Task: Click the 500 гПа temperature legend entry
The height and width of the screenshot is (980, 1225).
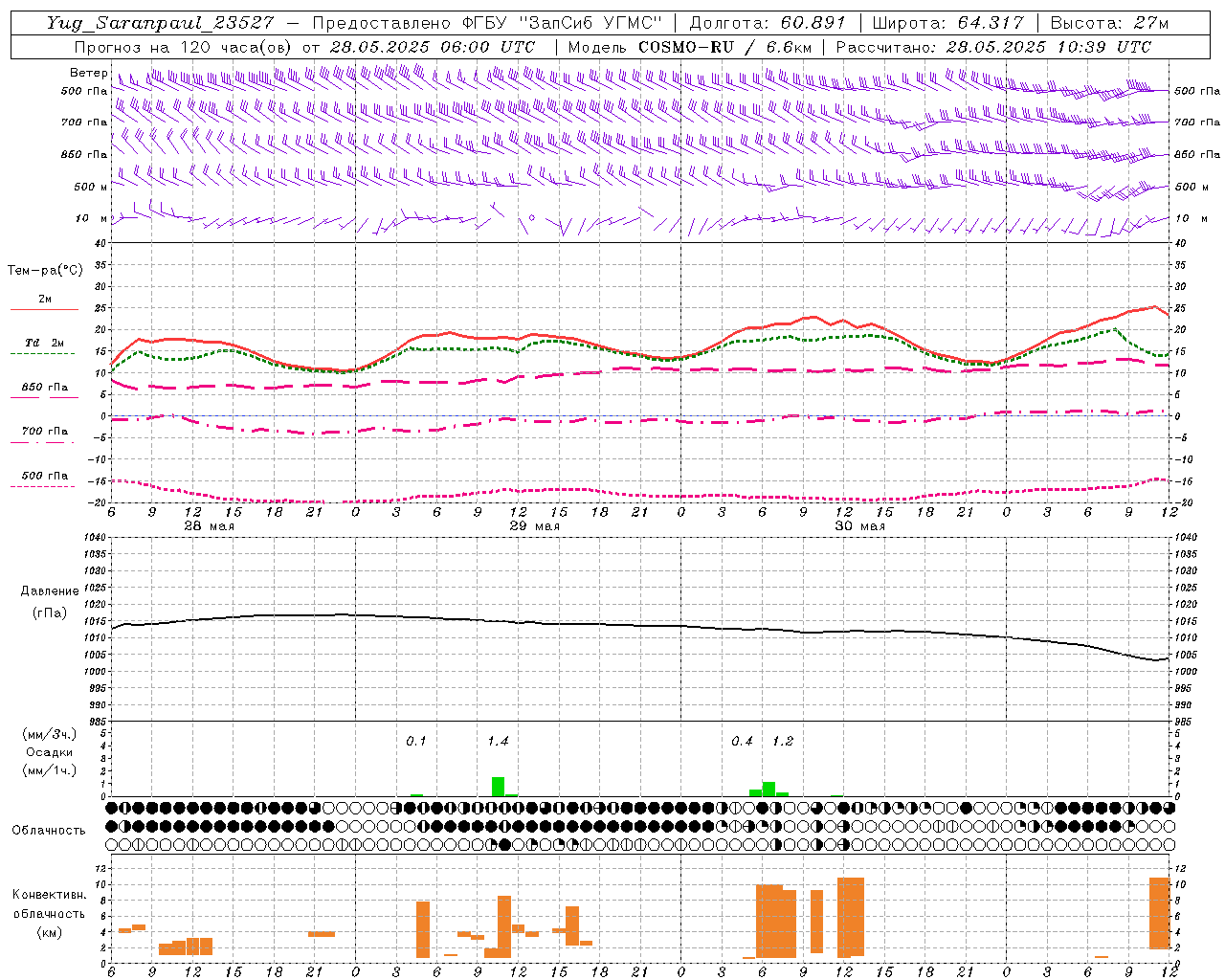Action: [44, 476]
